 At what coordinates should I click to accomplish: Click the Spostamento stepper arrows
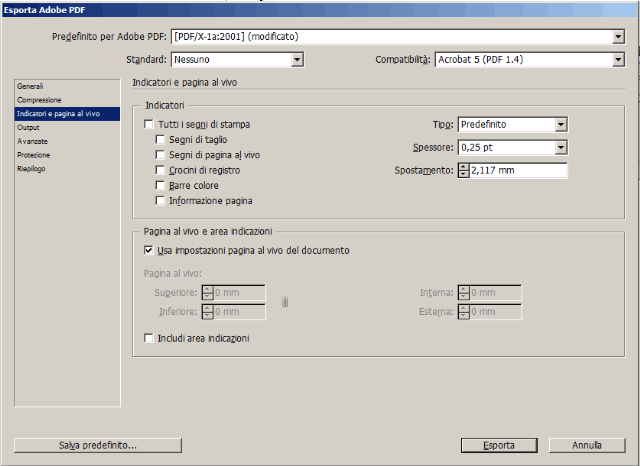click(464, 170)
